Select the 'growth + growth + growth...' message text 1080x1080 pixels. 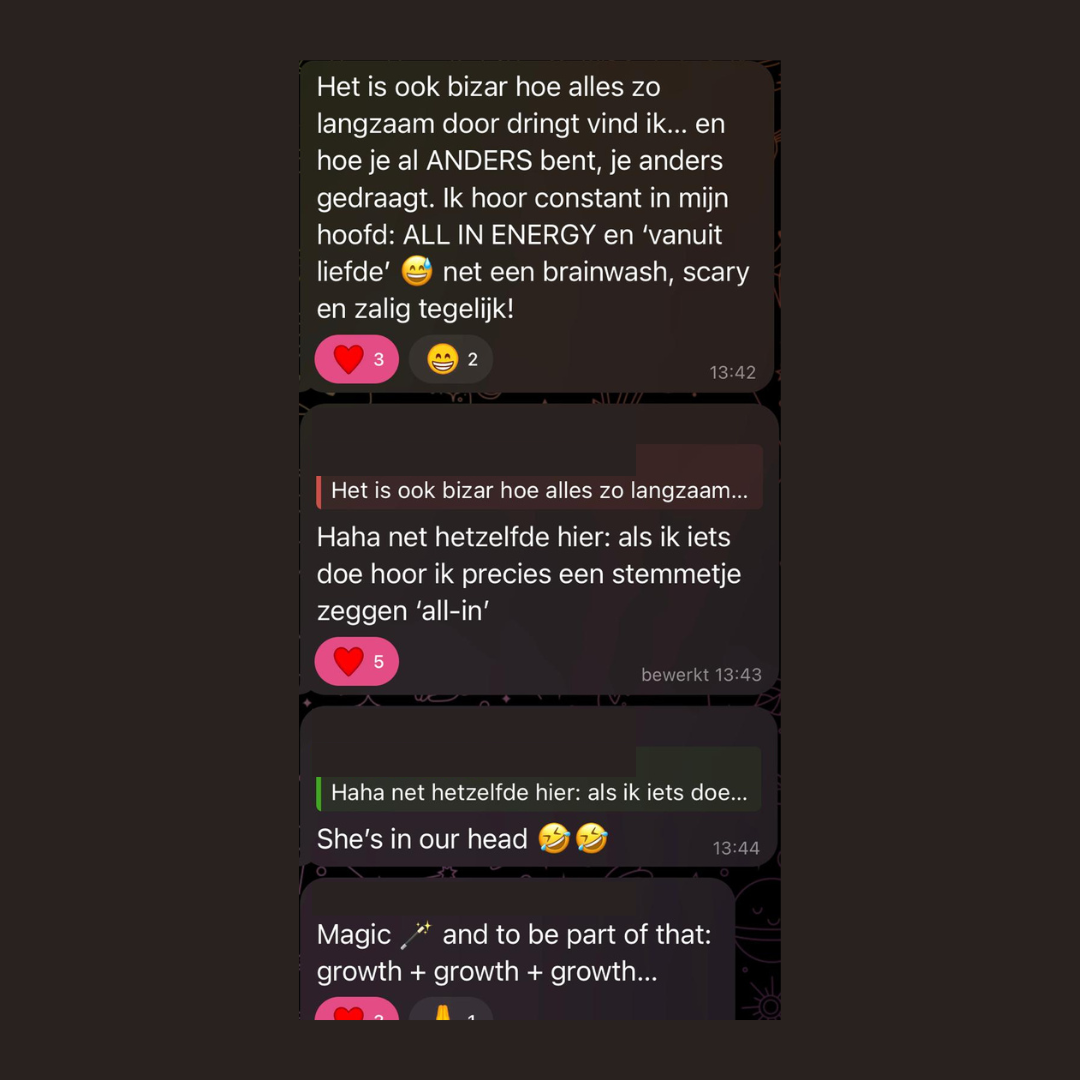(x=487, y=972)
